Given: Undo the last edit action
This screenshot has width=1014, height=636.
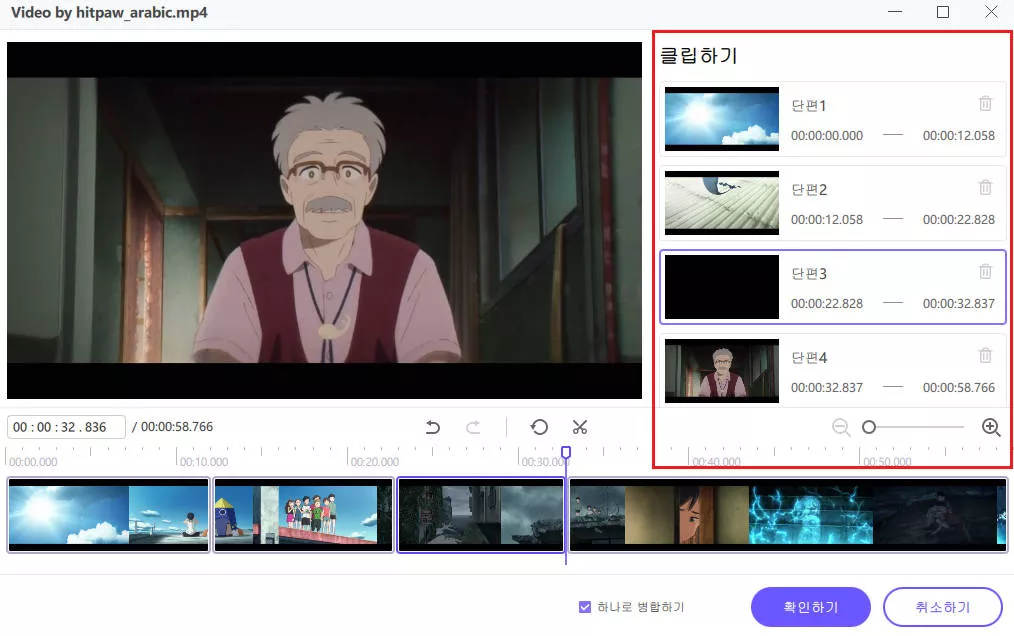Looking at the screenshot, I should pos(433,427).
